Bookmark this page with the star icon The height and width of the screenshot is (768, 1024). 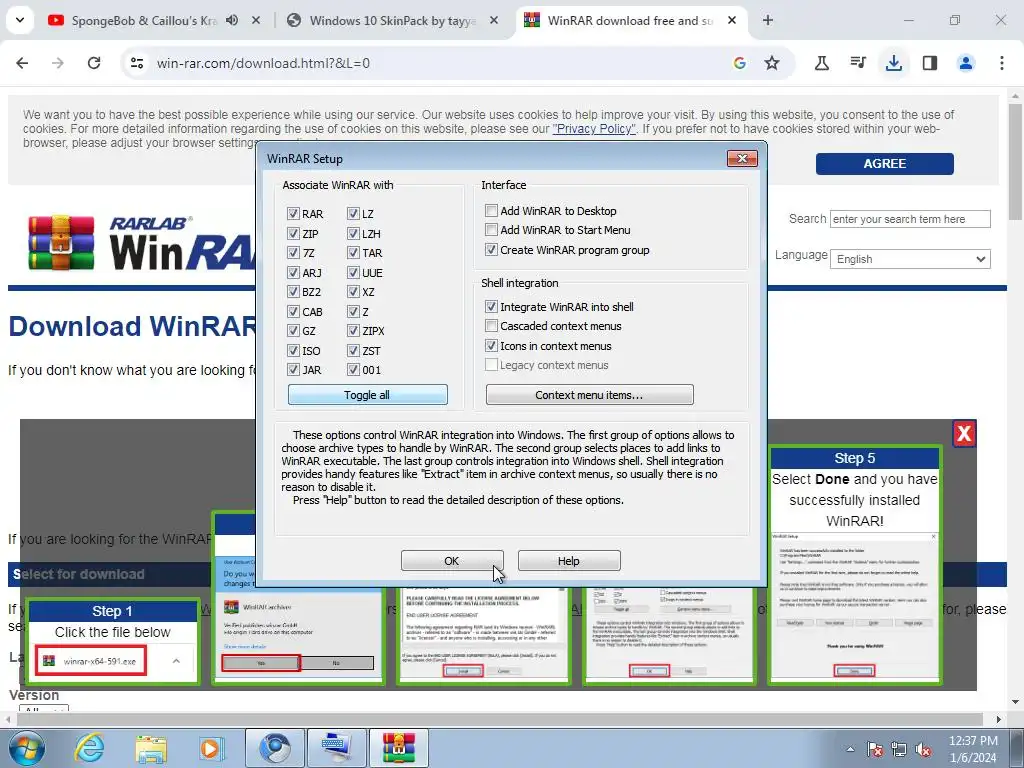(x=772, y=63)
